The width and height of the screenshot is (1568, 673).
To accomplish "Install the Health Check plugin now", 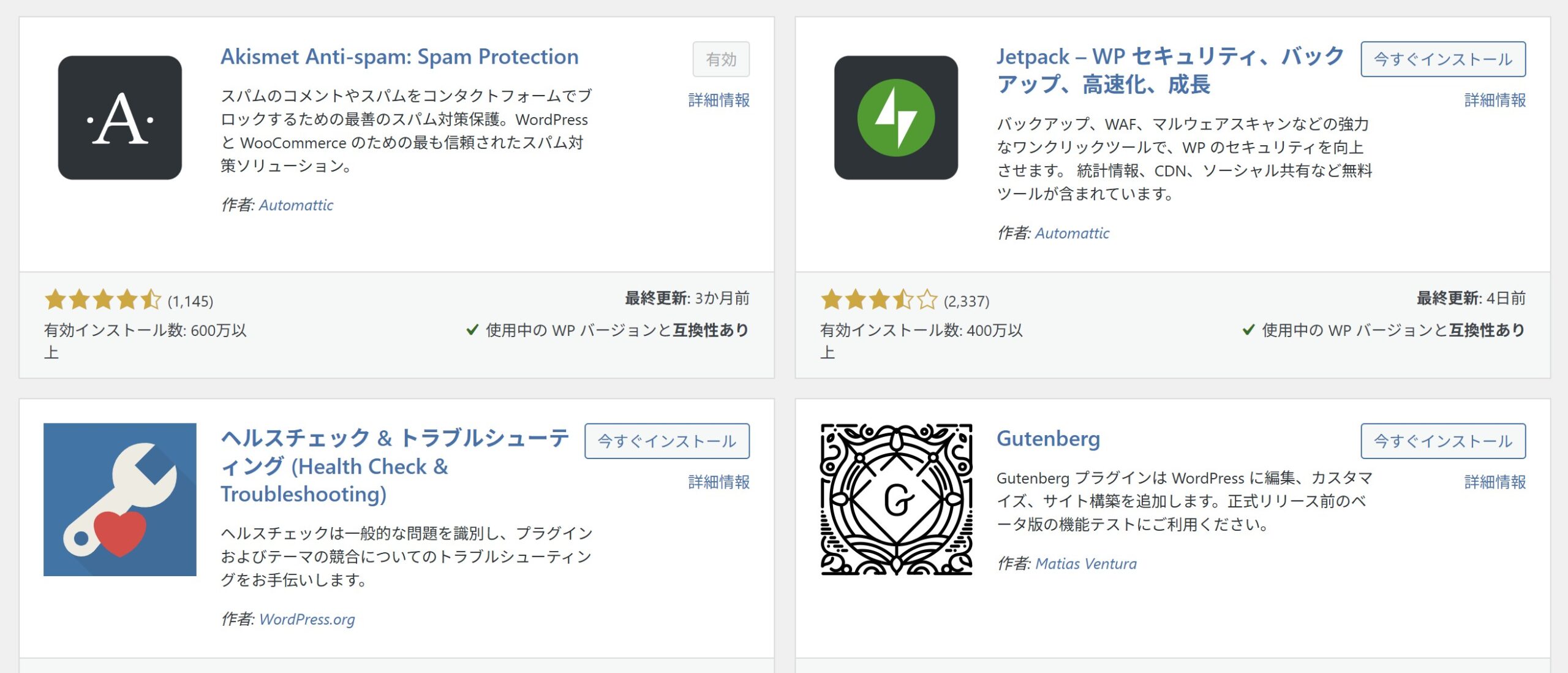I will (666, 441).
